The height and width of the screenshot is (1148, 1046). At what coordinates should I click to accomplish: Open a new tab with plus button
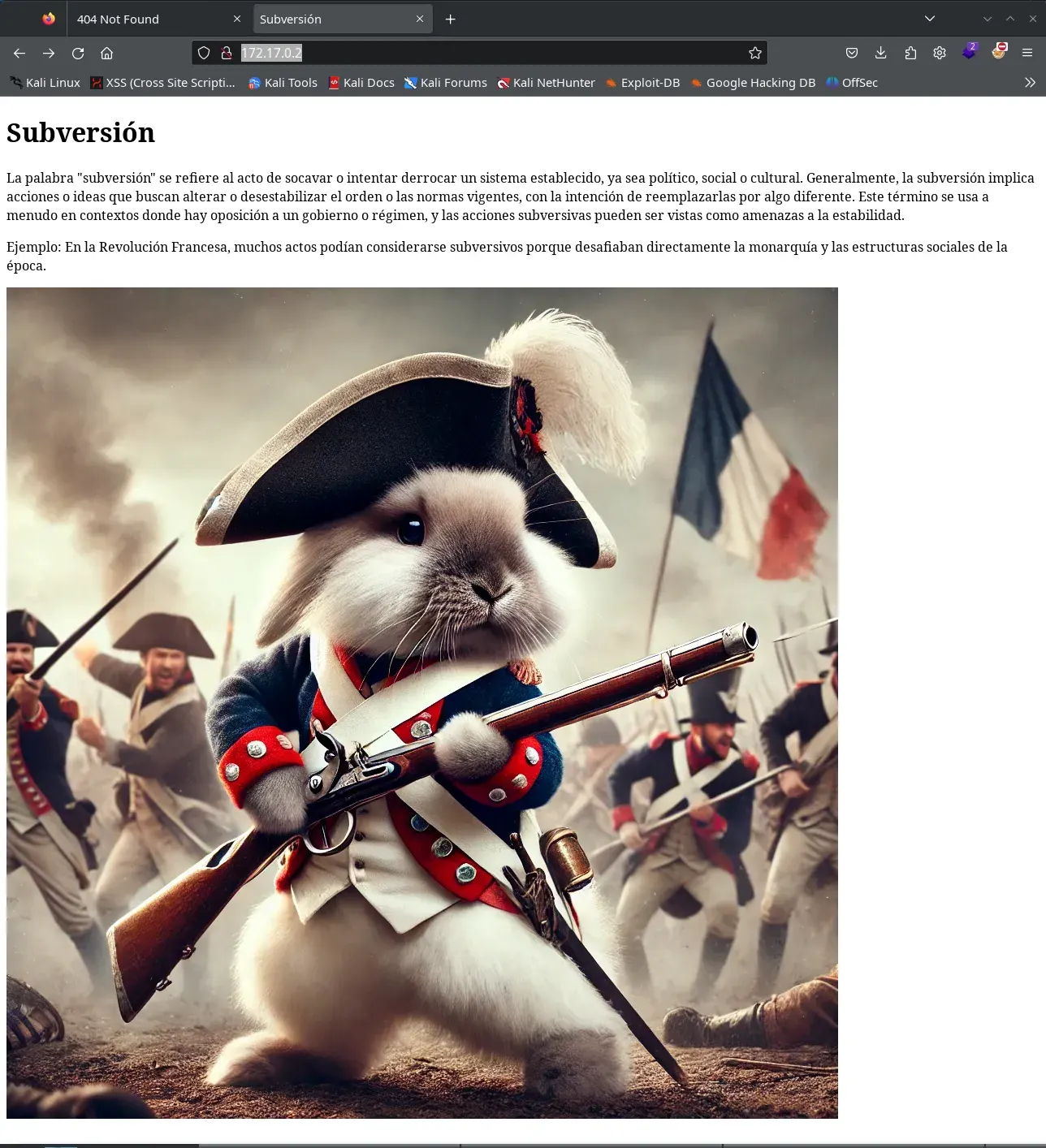point(451,19)
